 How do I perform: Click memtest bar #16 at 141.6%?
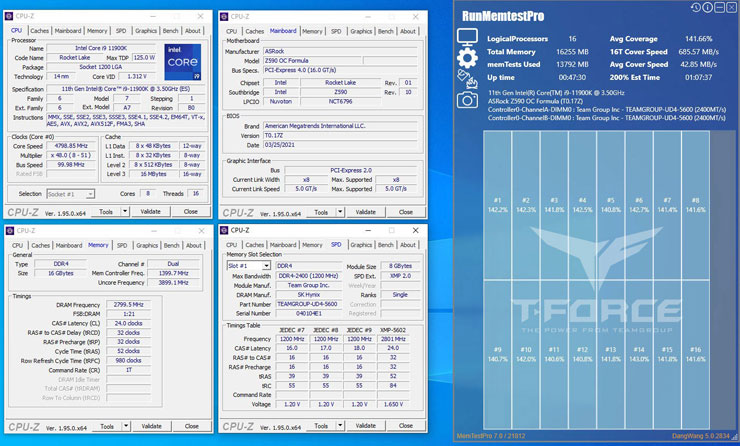(x=696, y=354)
